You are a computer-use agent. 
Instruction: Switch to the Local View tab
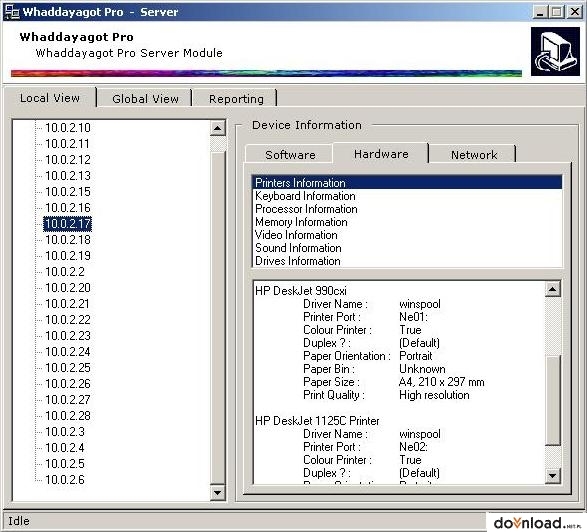(x=50, y=98)
